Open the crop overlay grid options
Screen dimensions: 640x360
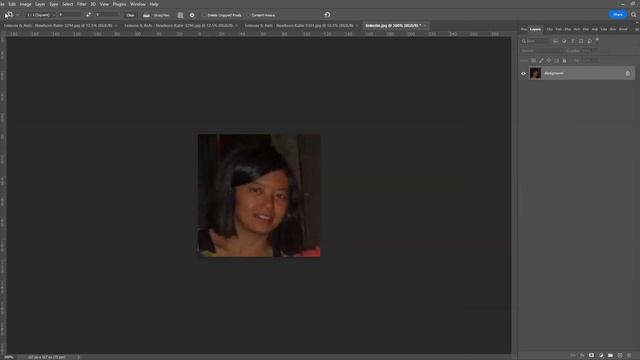tap(180, 15)
